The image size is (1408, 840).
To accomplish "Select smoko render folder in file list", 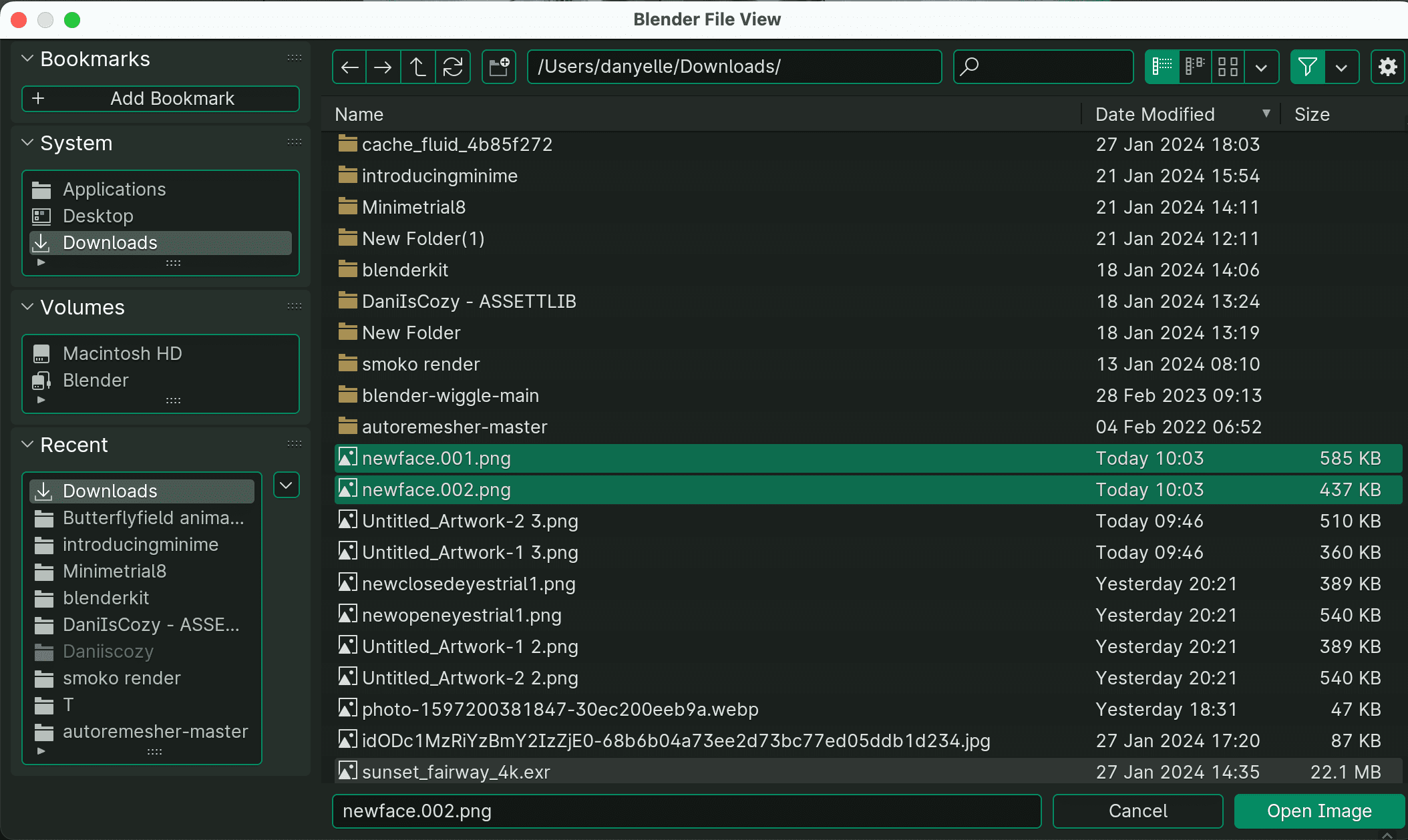I will tap(868, 364).
